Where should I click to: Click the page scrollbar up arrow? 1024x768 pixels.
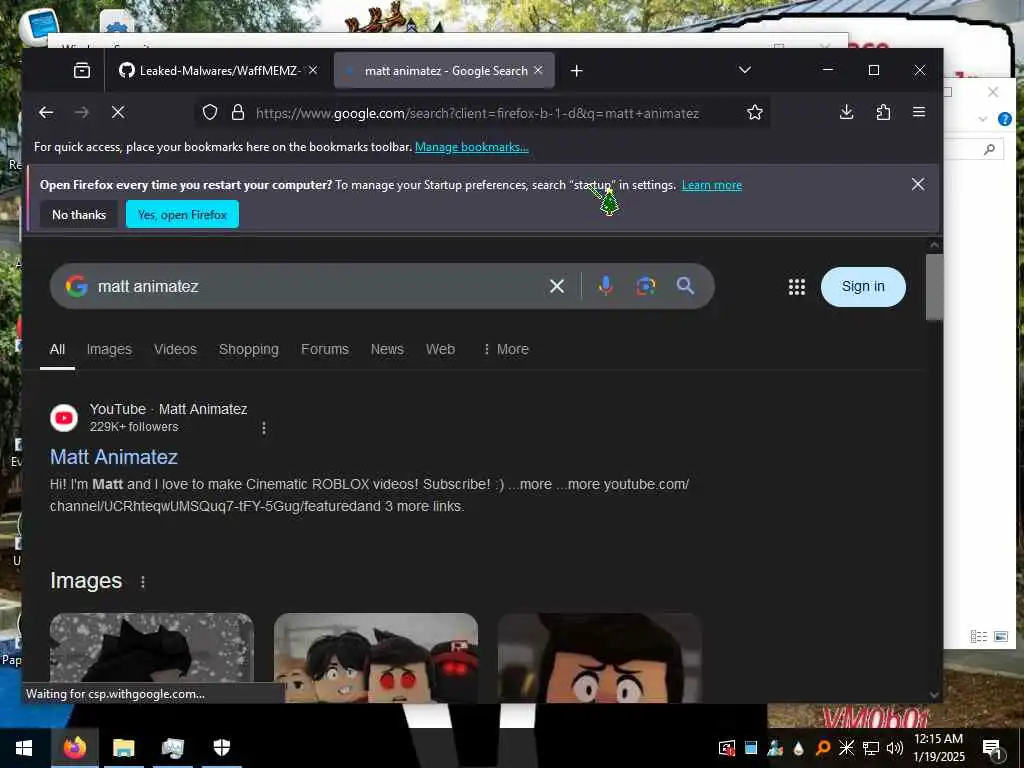[935, 245]
